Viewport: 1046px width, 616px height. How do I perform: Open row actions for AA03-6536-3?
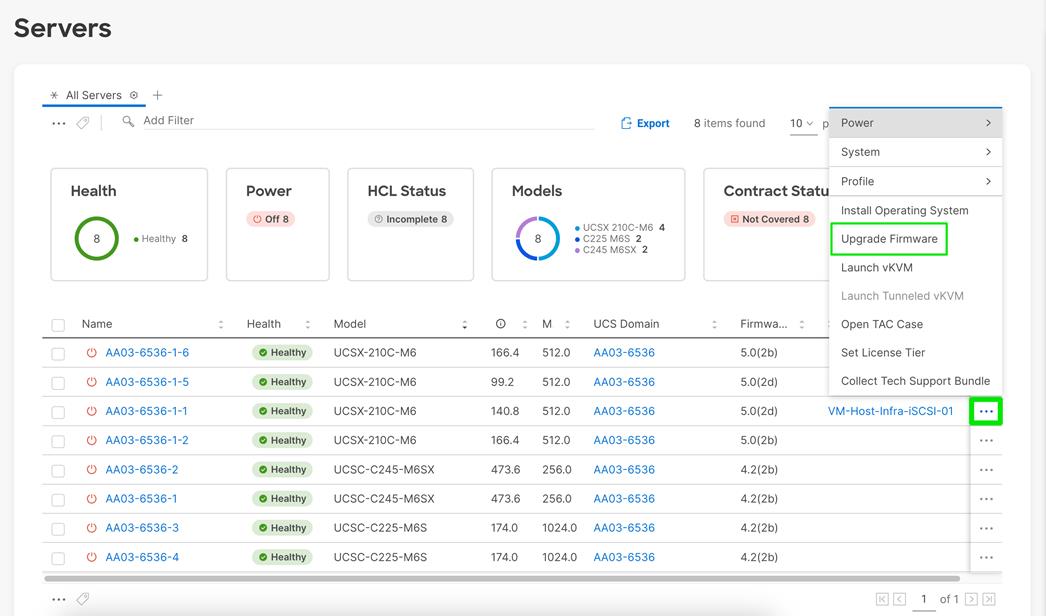pyautogui.click(x=986, y=529)
